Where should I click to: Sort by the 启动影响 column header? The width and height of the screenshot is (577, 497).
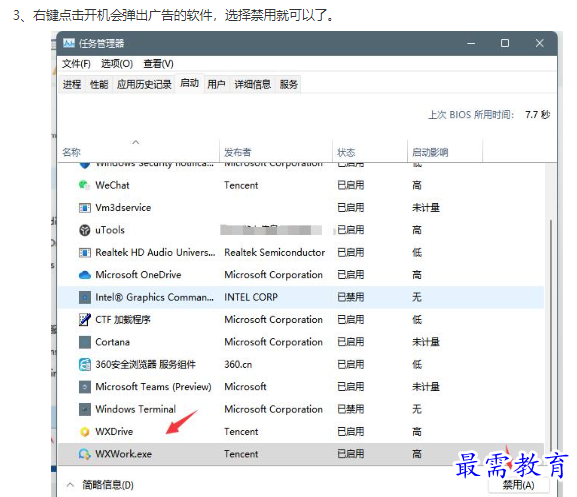430,152
